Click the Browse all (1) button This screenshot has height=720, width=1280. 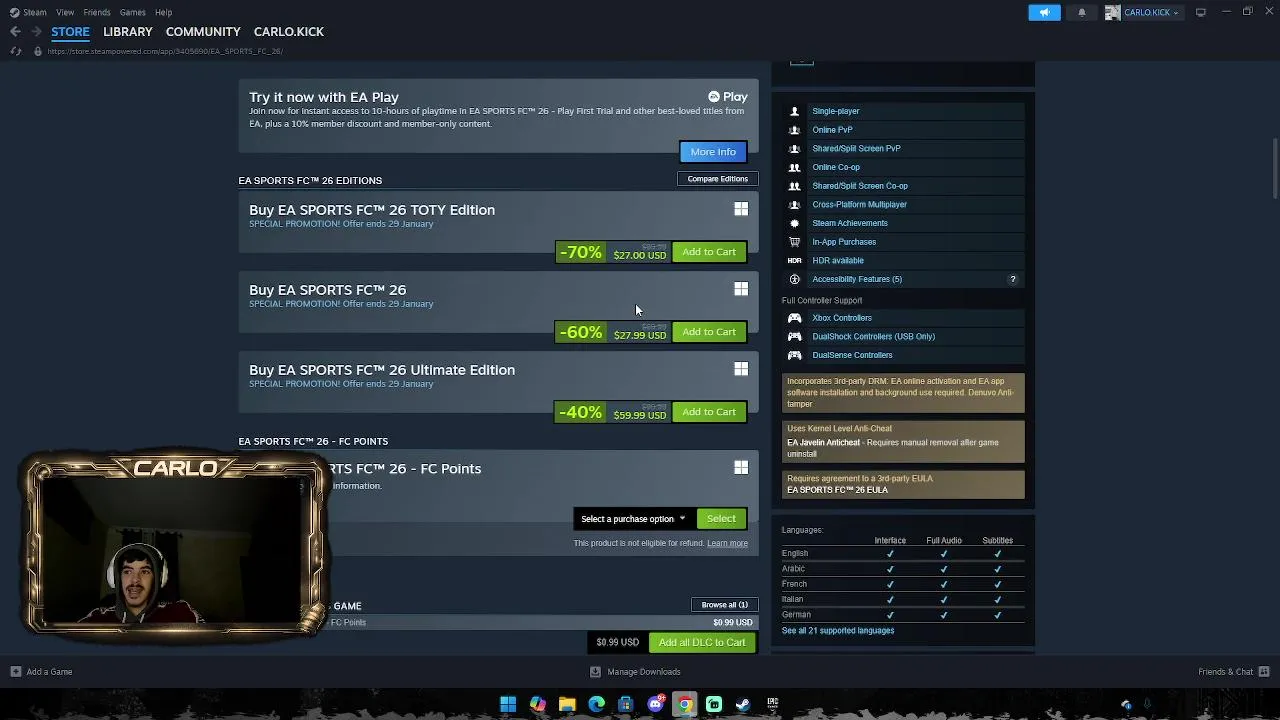tap(725, 605)
